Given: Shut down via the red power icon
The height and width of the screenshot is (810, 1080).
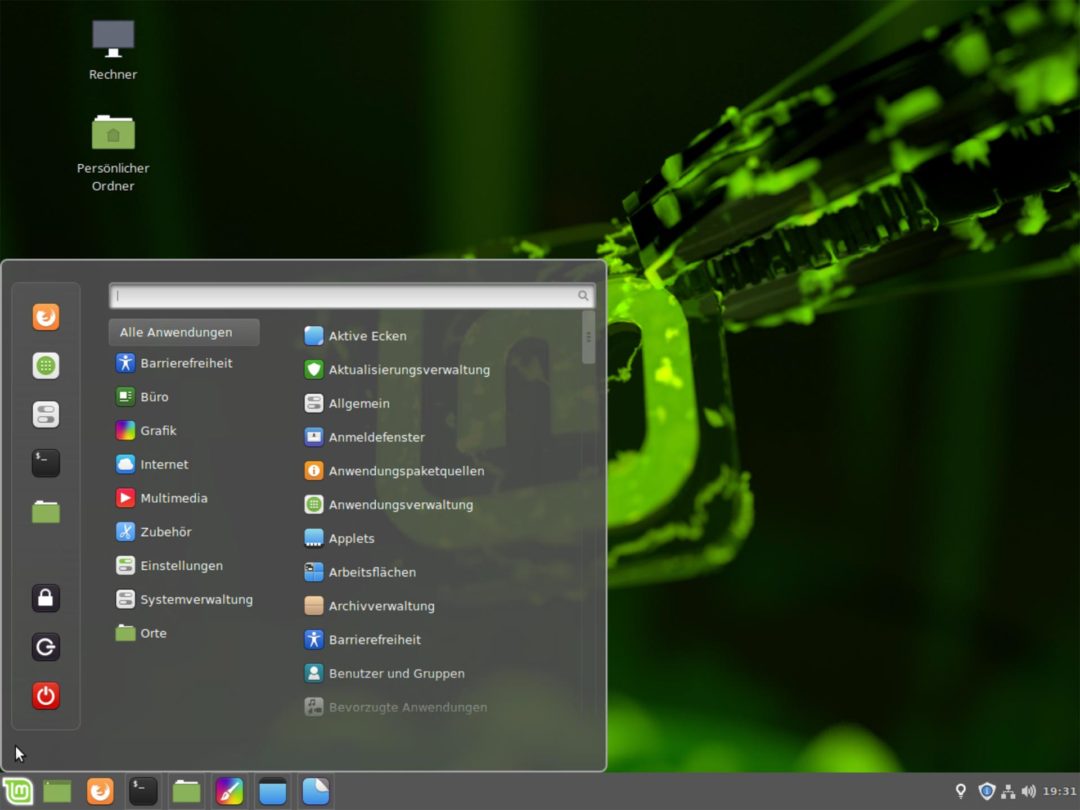Looking at the screenshot, I should tap(45, 696).
